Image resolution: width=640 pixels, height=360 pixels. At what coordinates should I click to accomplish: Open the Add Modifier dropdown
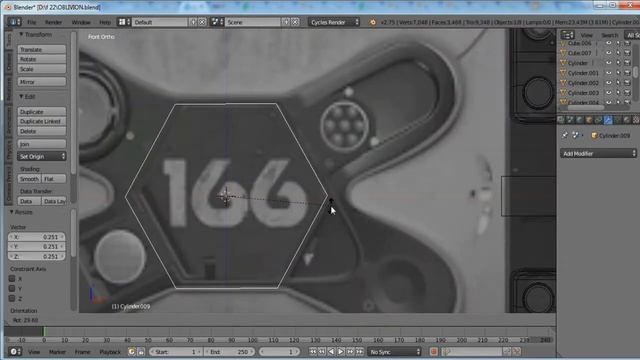[x=598, y=153]
